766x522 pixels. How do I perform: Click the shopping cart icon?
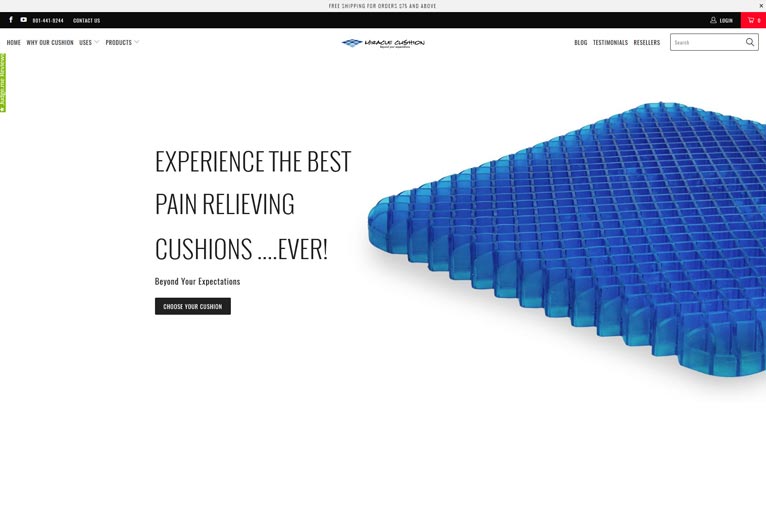[x=751, y=20]
